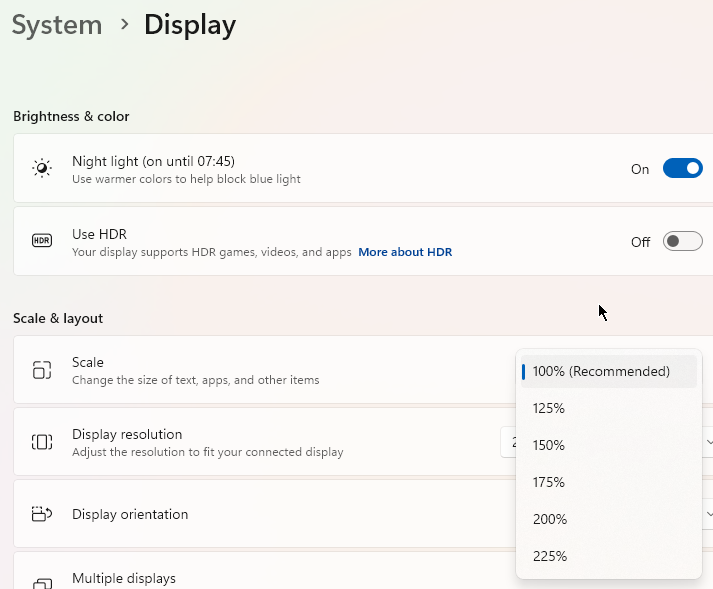
Task: Open the Display resolution dropdown
Action: tap(708, 442)
